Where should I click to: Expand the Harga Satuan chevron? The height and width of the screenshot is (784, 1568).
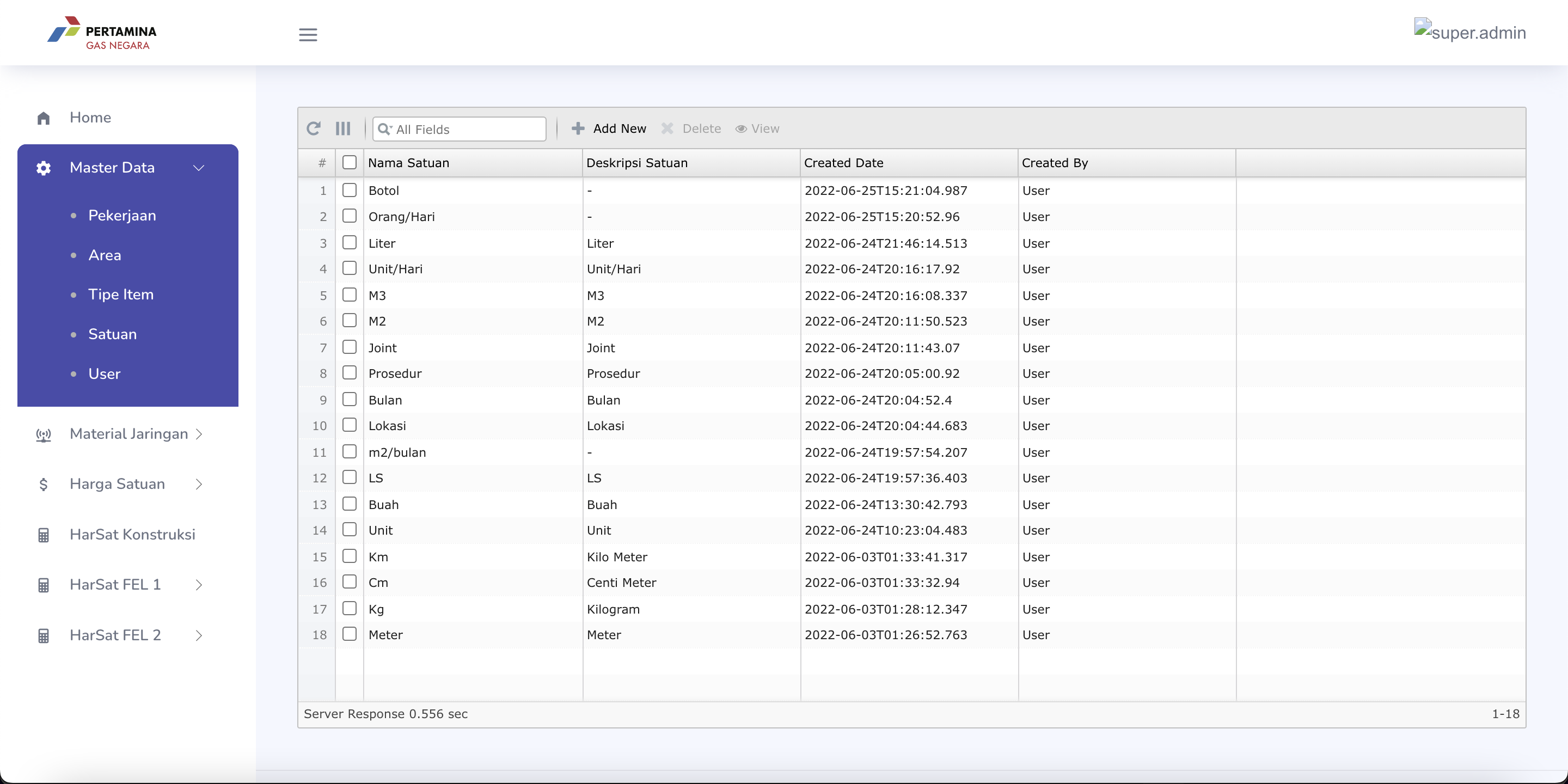199,485
